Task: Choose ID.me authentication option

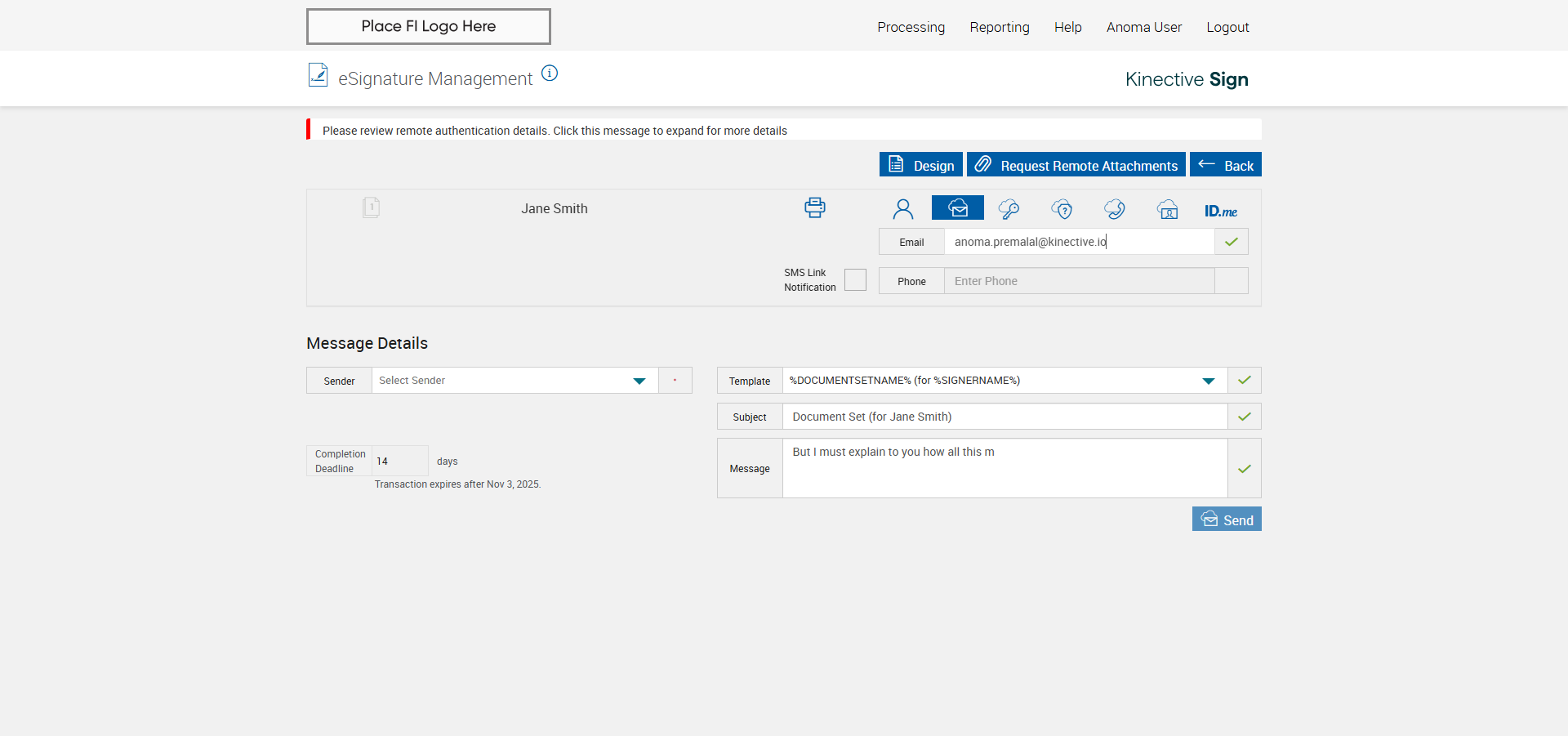Action: click(1220, 211)
